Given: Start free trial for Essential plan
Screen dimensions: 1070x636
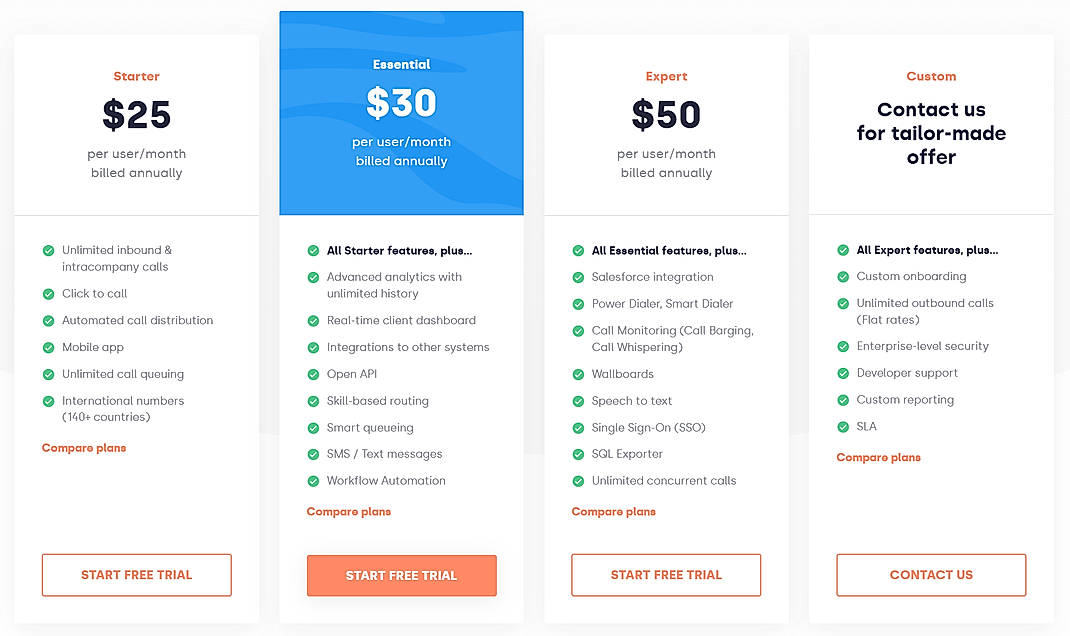Looking at the screenshot, I should pos(401,575).
